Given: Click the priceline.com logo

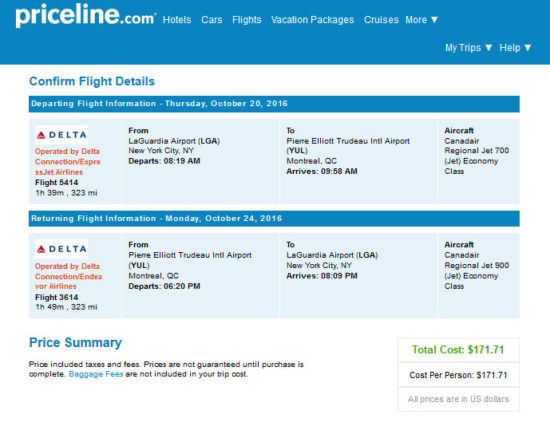Looking at the screenshot, I should (x=86, y=15).
